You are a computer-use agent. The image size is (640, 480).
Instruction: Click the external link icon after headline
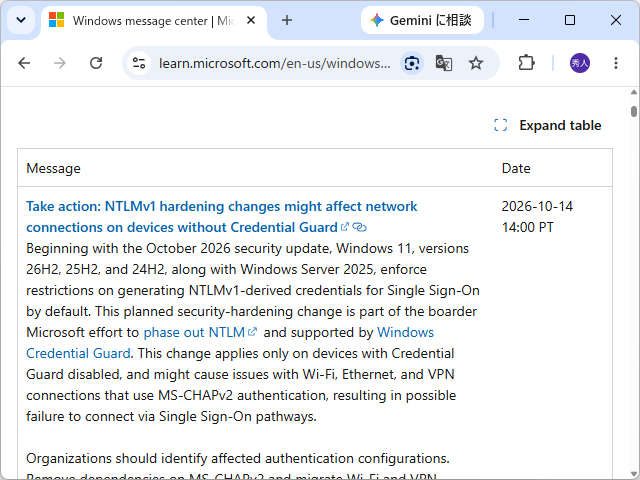pyautogui.click(x=345, y=227)
